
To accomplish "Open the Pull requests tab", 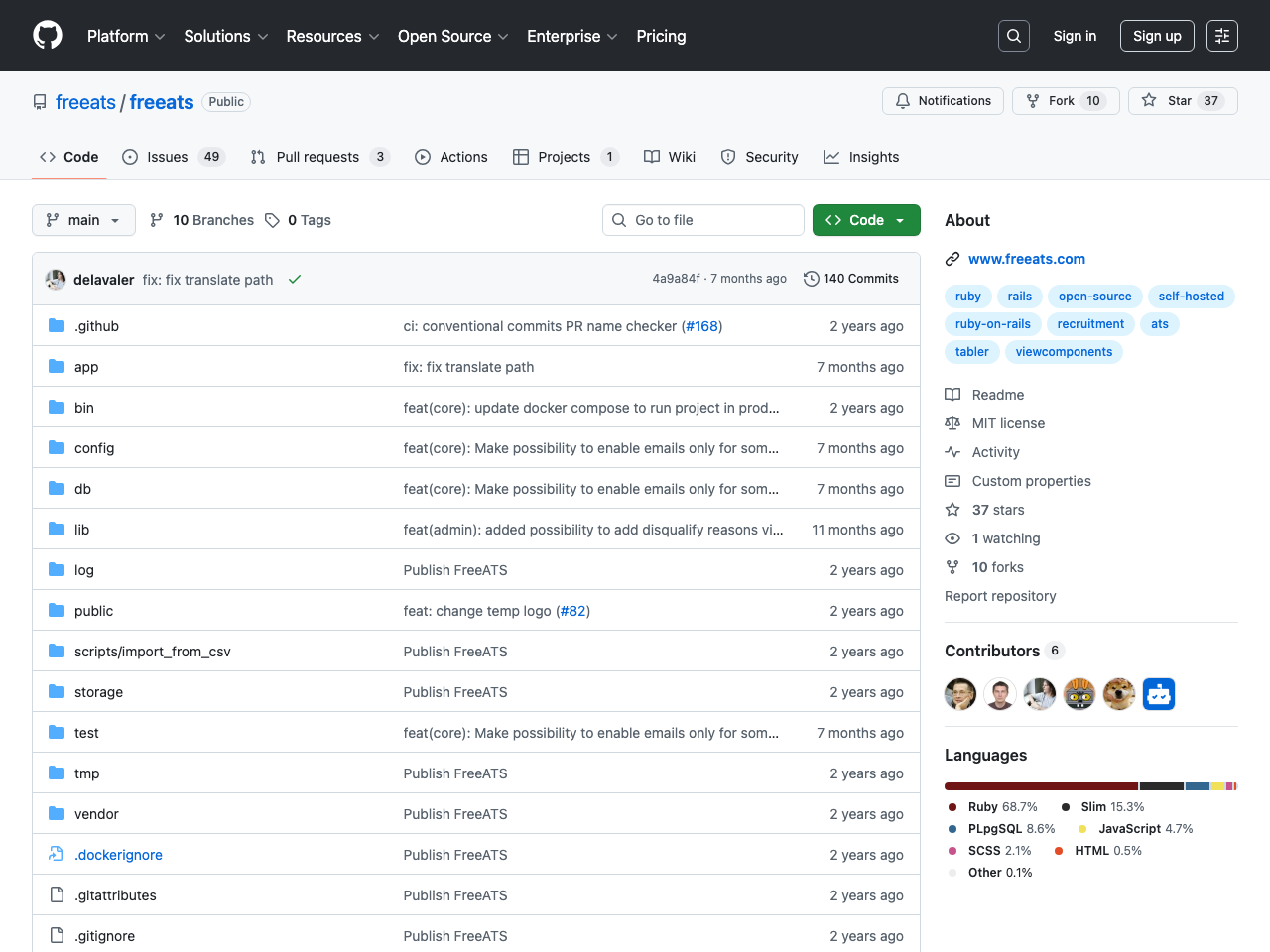I will click(x=318, y=157).
